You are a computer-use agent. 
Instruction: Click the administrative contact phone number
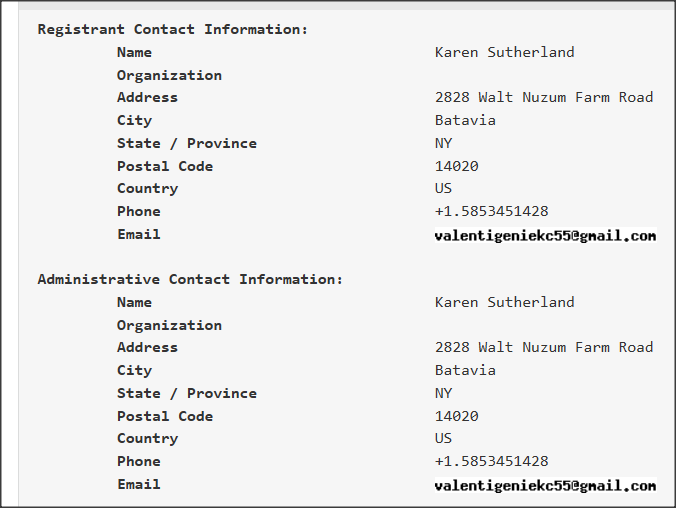coord(491,461)
